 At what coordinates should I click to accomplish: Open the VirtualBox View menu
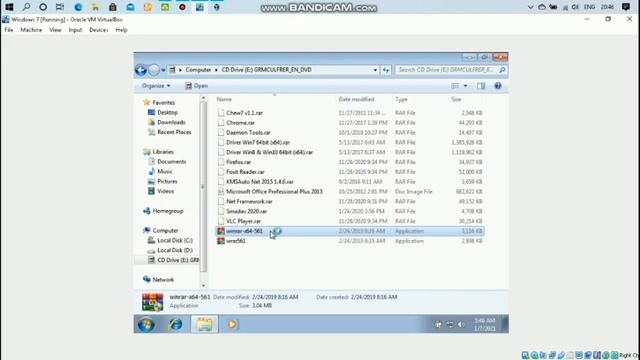[55, 30]
